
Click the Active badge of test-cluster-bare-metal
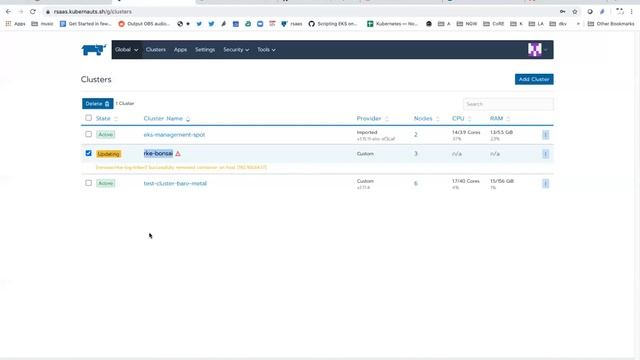[x=106, y=183]
